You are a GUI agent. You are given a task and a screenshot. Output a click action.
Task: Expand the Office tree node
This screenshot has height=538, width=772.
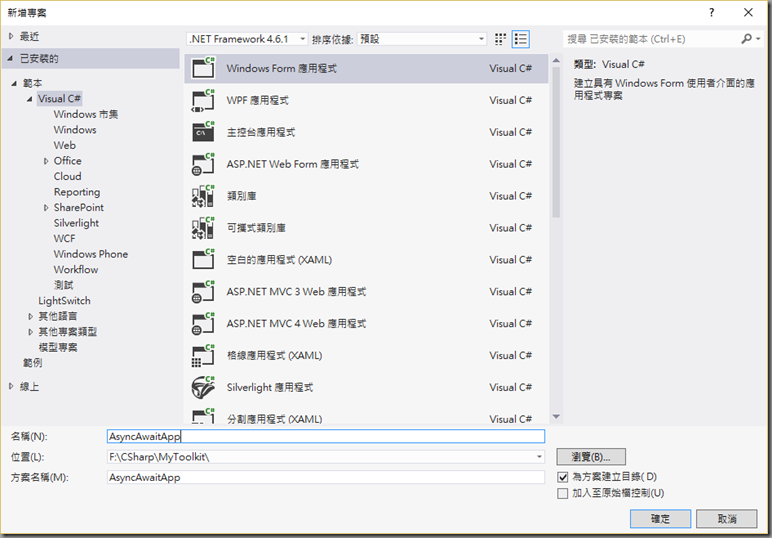(46, 161)
